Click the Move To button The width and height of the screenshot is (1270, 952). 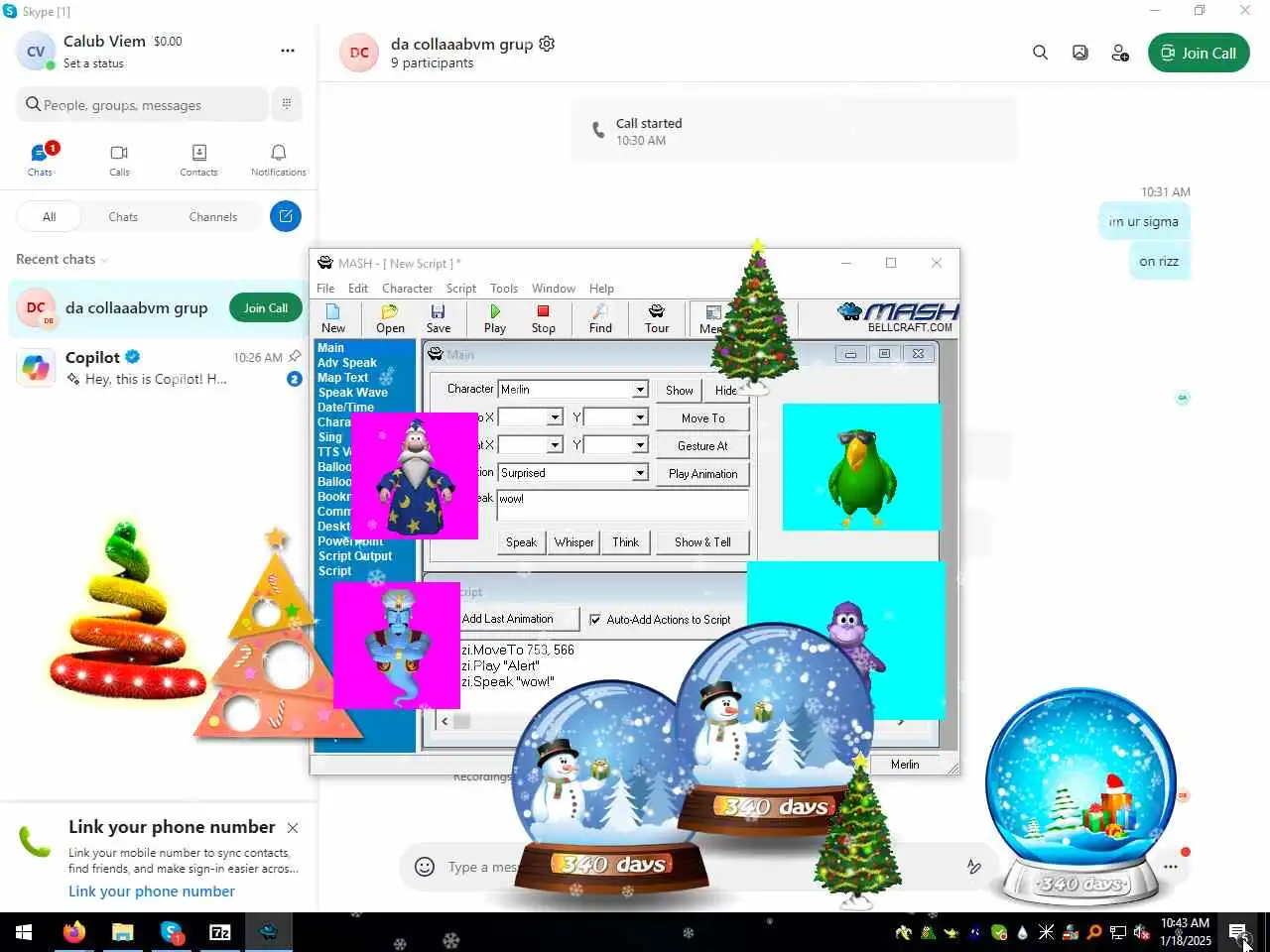(x=702, y=418)
